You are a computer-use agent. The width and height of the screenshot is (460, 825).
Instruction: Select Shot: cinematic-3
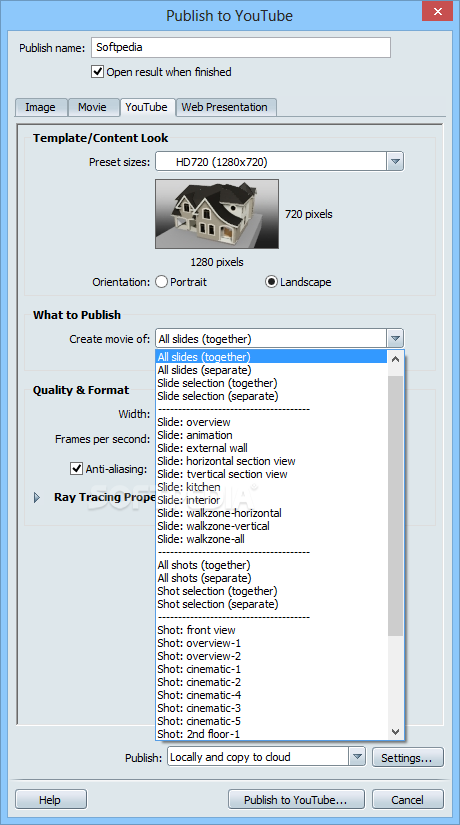[272, 708]
